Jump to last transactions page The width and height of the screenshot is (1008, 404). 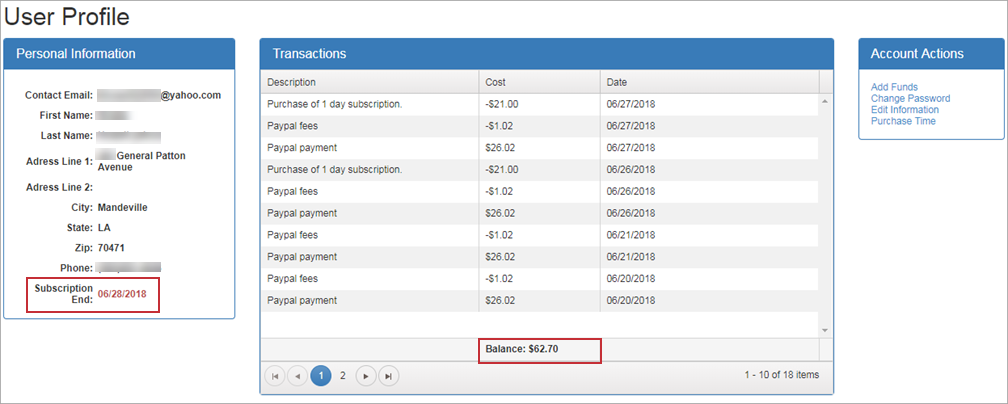pos(389,376)
